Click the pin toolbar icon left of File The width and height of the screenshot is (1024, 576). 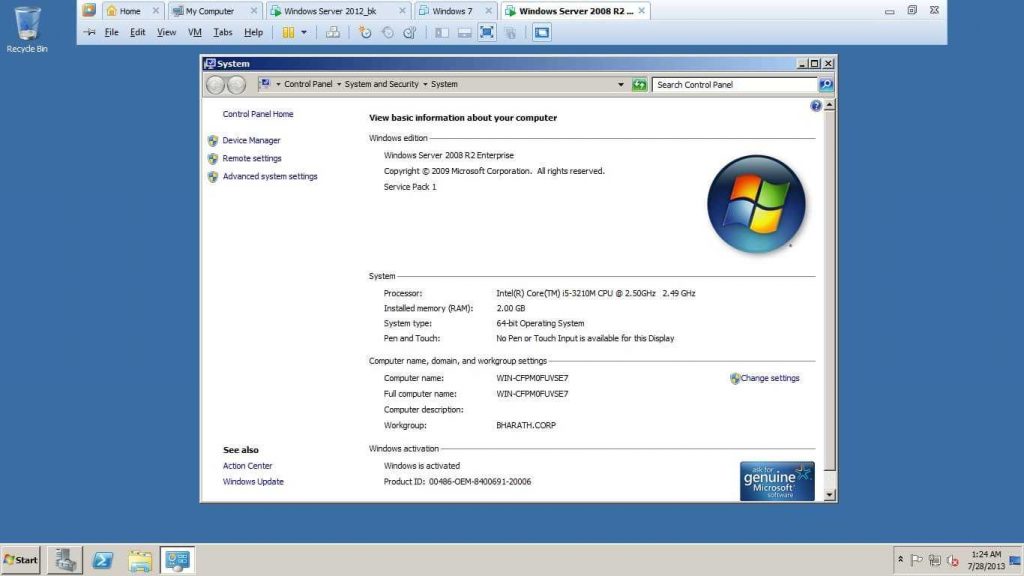pos(89,32)
